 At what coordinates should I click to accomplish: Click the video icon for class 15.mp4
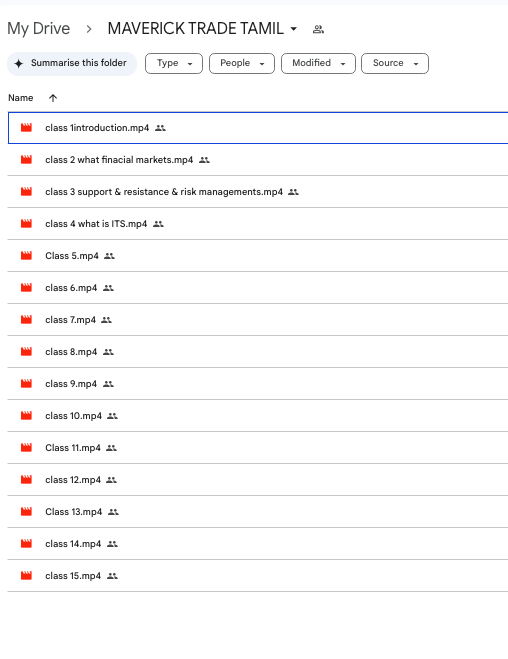(x=26, y=576)
